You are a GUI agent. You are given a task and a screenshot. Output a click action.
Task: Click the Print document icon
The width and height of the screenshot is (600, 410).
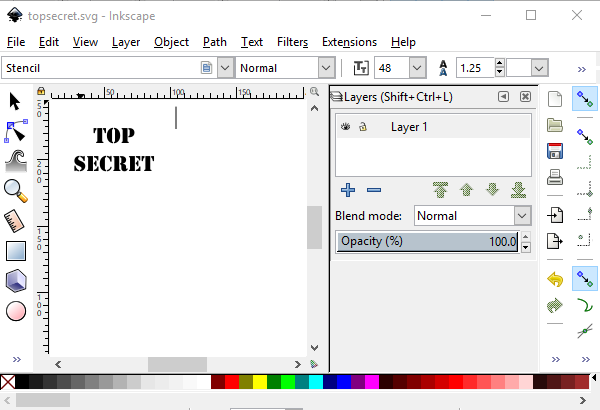click(x=555, y=180)
